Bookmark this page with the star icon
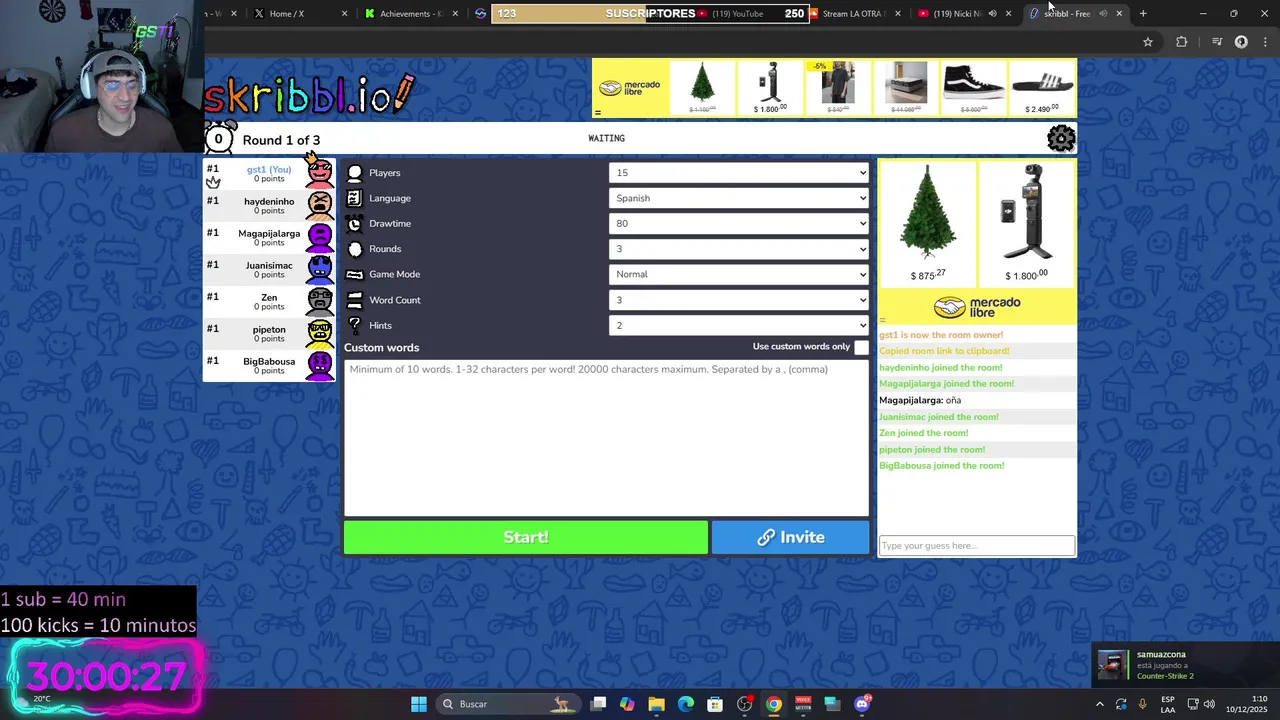The image size is (1280, 720). pos(1148,42)
